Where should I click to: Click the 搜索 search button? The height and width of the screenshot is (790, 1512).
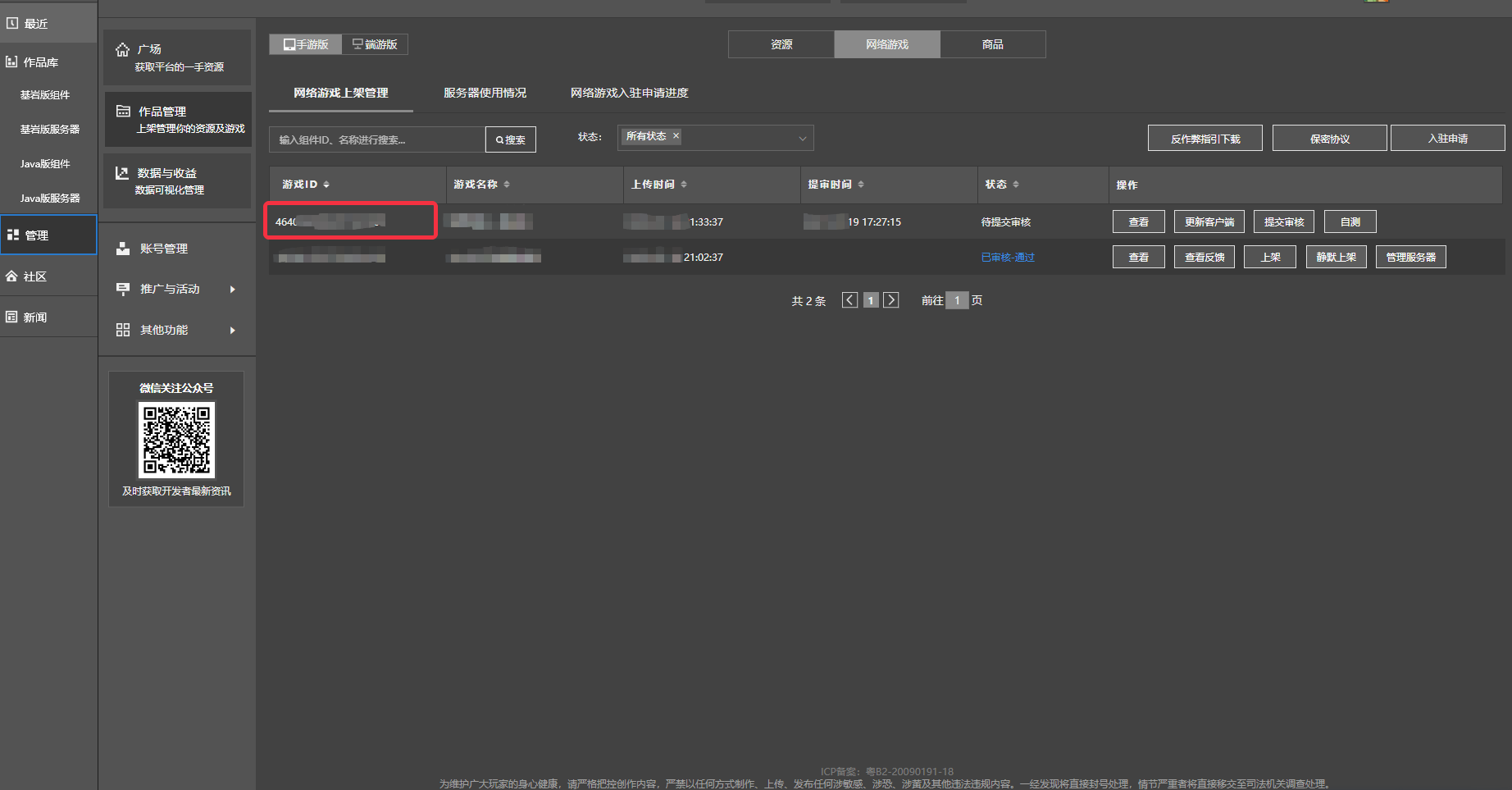coord(511,139)
